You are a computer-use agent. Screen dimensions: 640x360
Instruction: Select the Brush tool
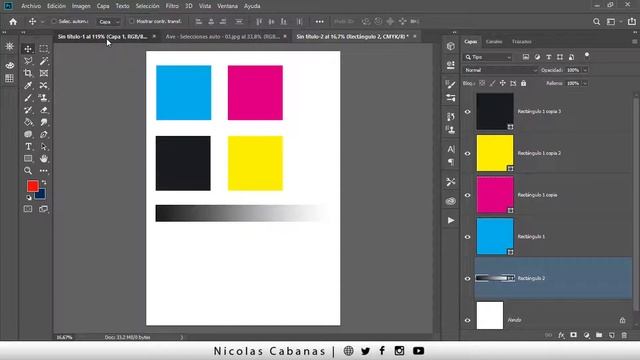coord(28,98)
